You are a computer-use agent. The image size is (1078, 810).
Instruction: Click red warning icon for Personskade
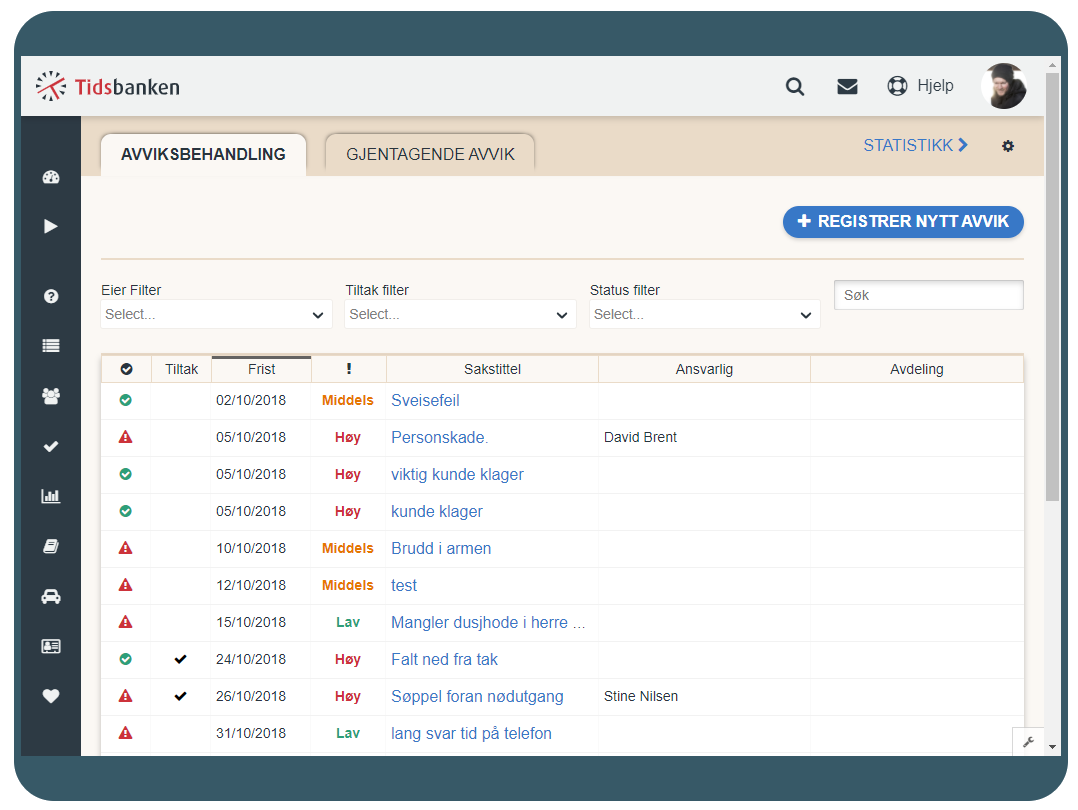125,437
